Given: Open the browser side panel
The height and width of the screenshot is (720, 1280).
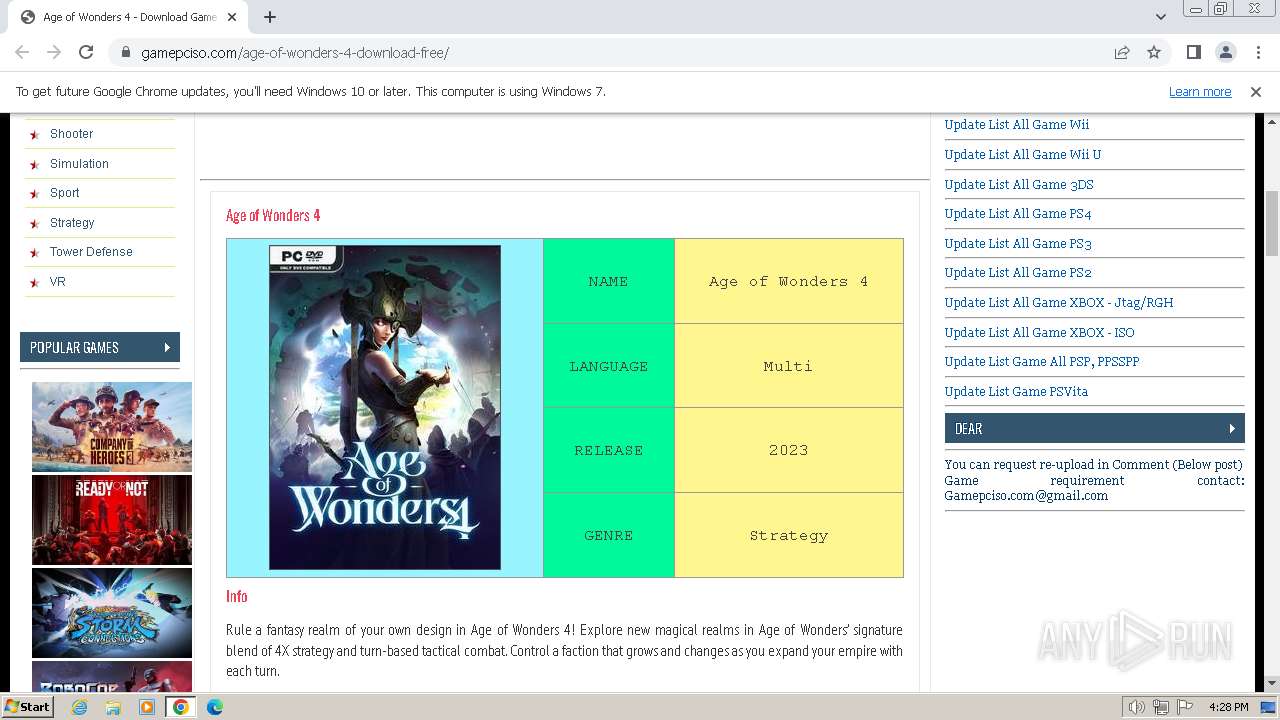Looking at the screenshot, I should pos(1193,52).
